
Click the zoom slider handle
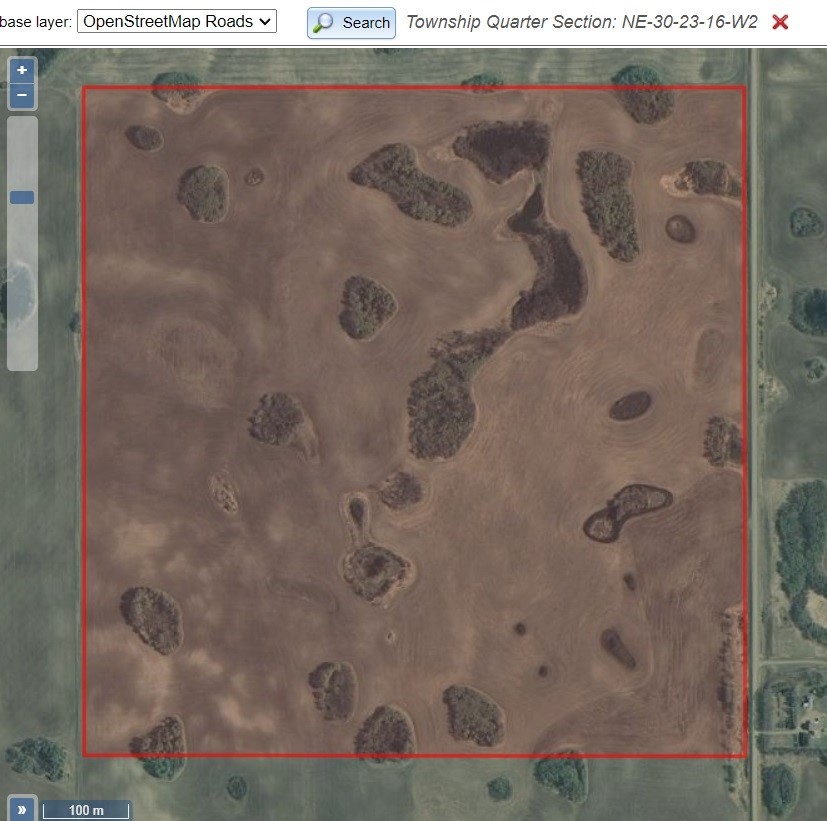click(22, 197)
